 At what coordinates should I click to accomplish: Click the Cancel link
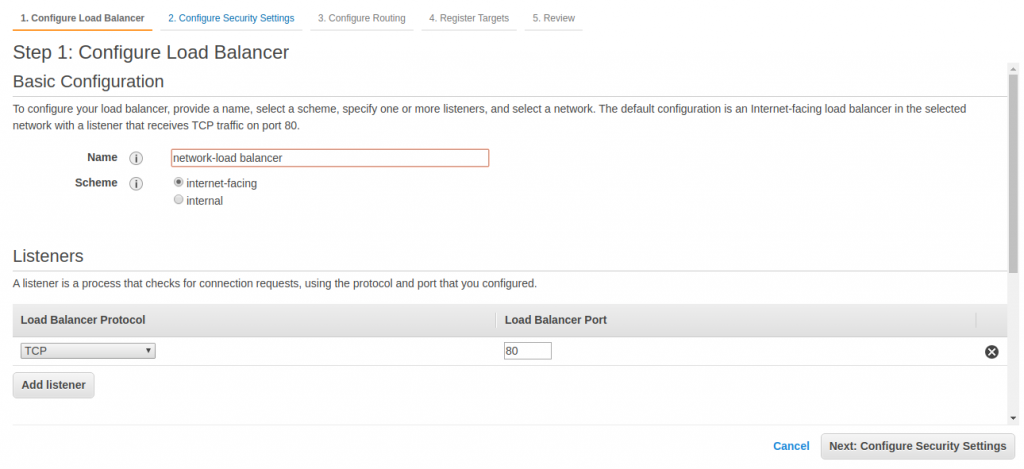coord(791,446)
